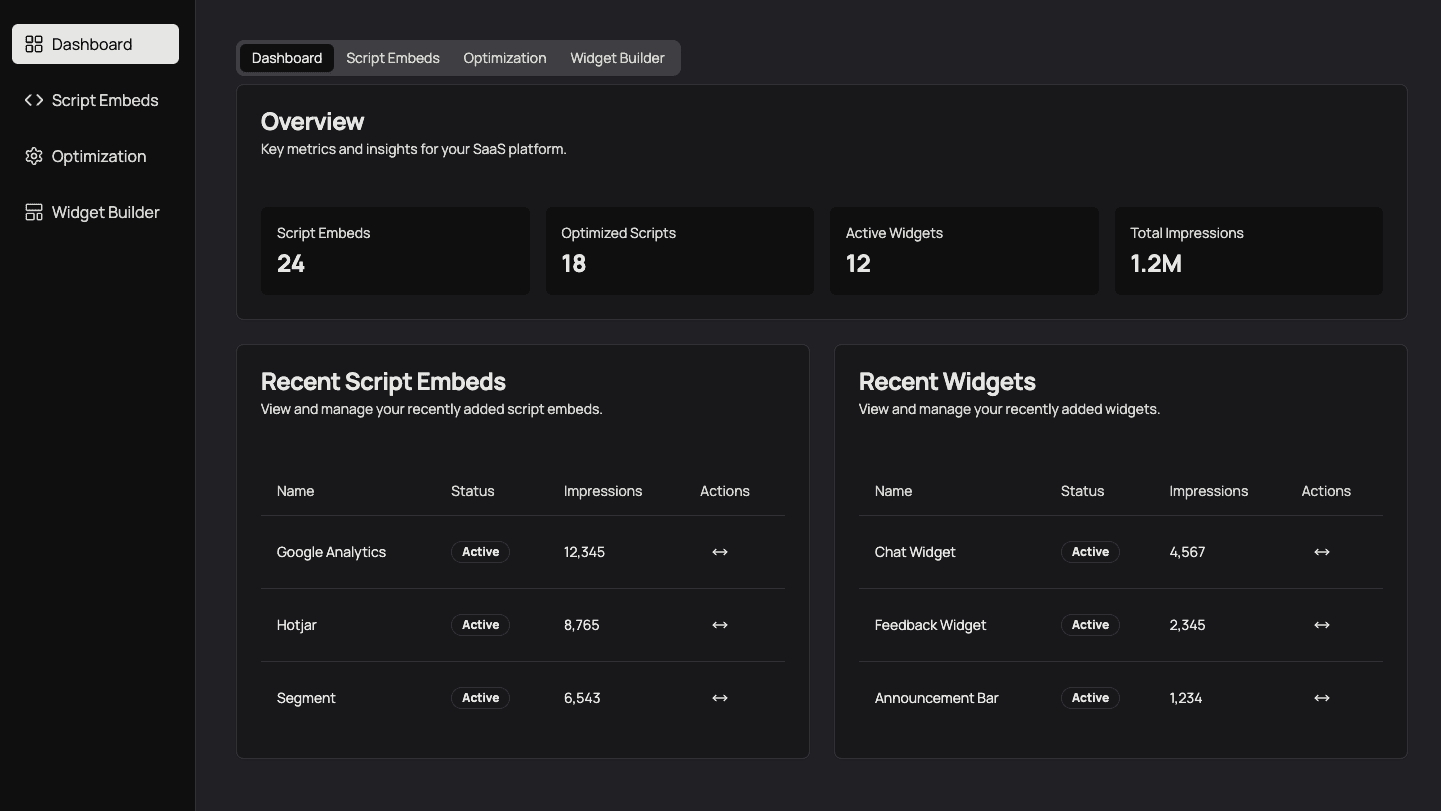
Task: Switch to the Script Embeds tab
Action: tap(393, 58)
